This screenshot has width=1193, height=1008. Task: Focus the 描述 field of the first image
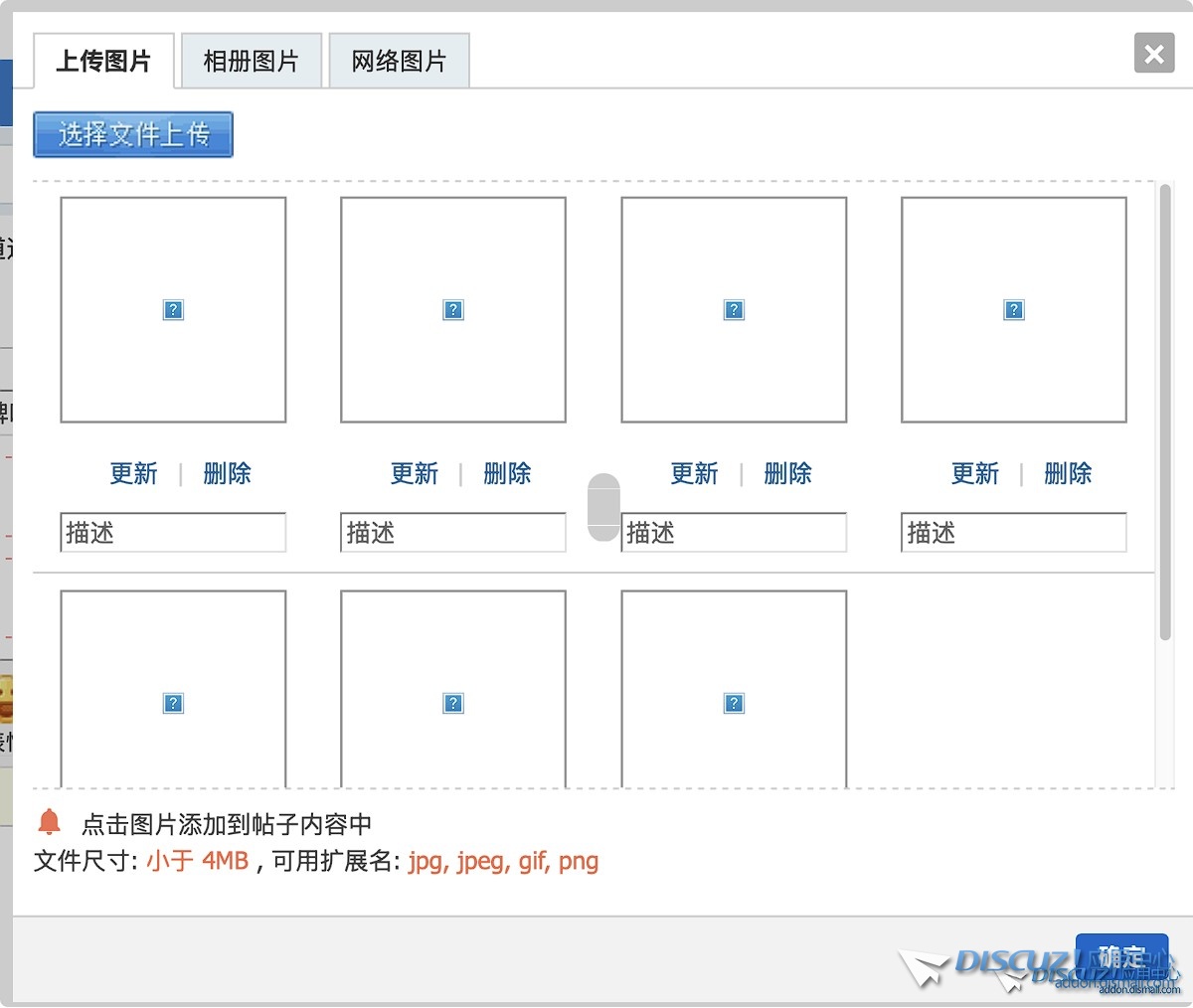point(173,533)
